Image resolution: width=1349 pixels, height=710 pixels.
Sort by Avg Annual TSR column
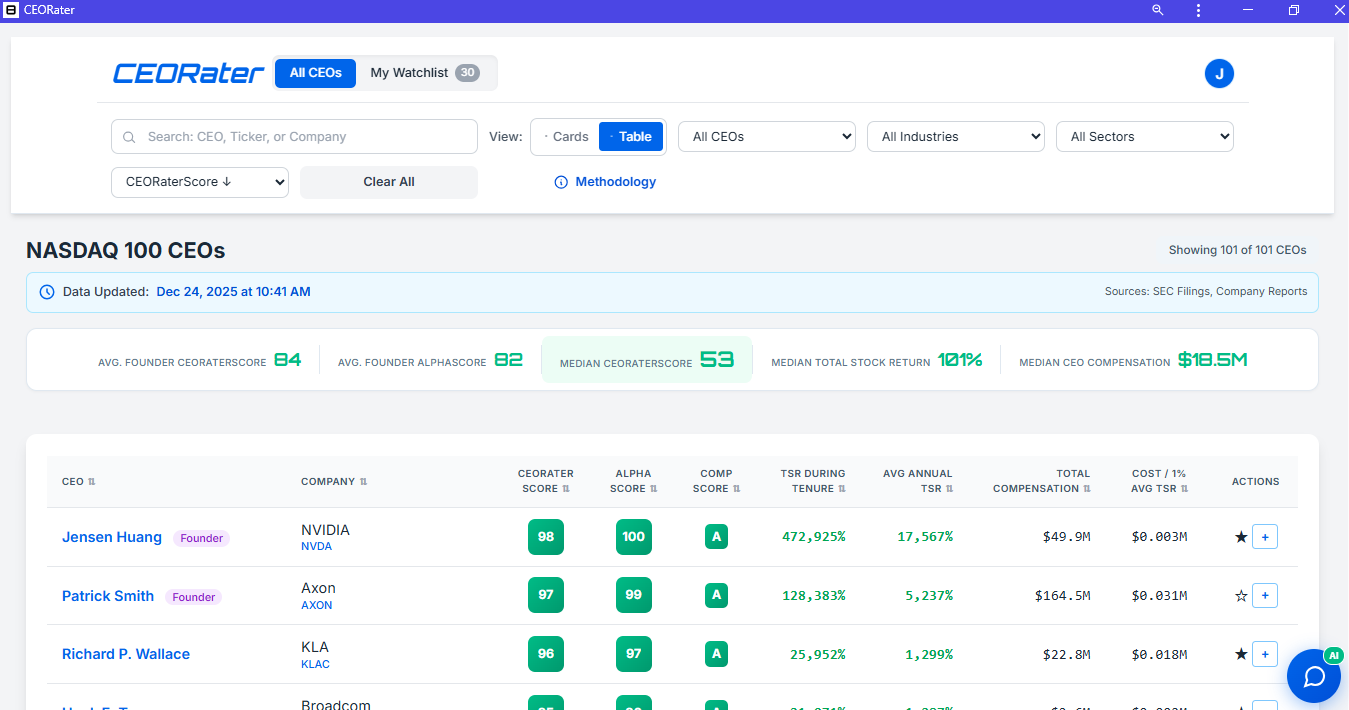pos(918,481)
